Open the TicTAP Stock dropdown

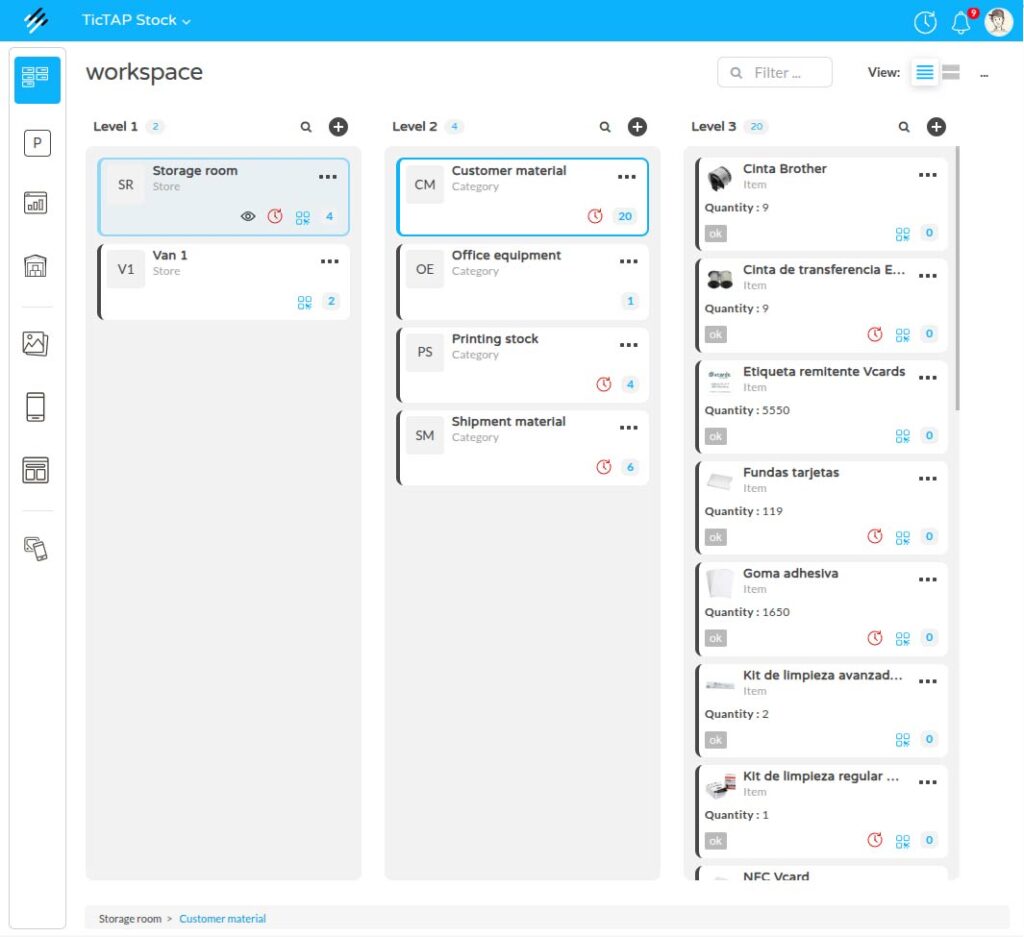pos(136,20)
